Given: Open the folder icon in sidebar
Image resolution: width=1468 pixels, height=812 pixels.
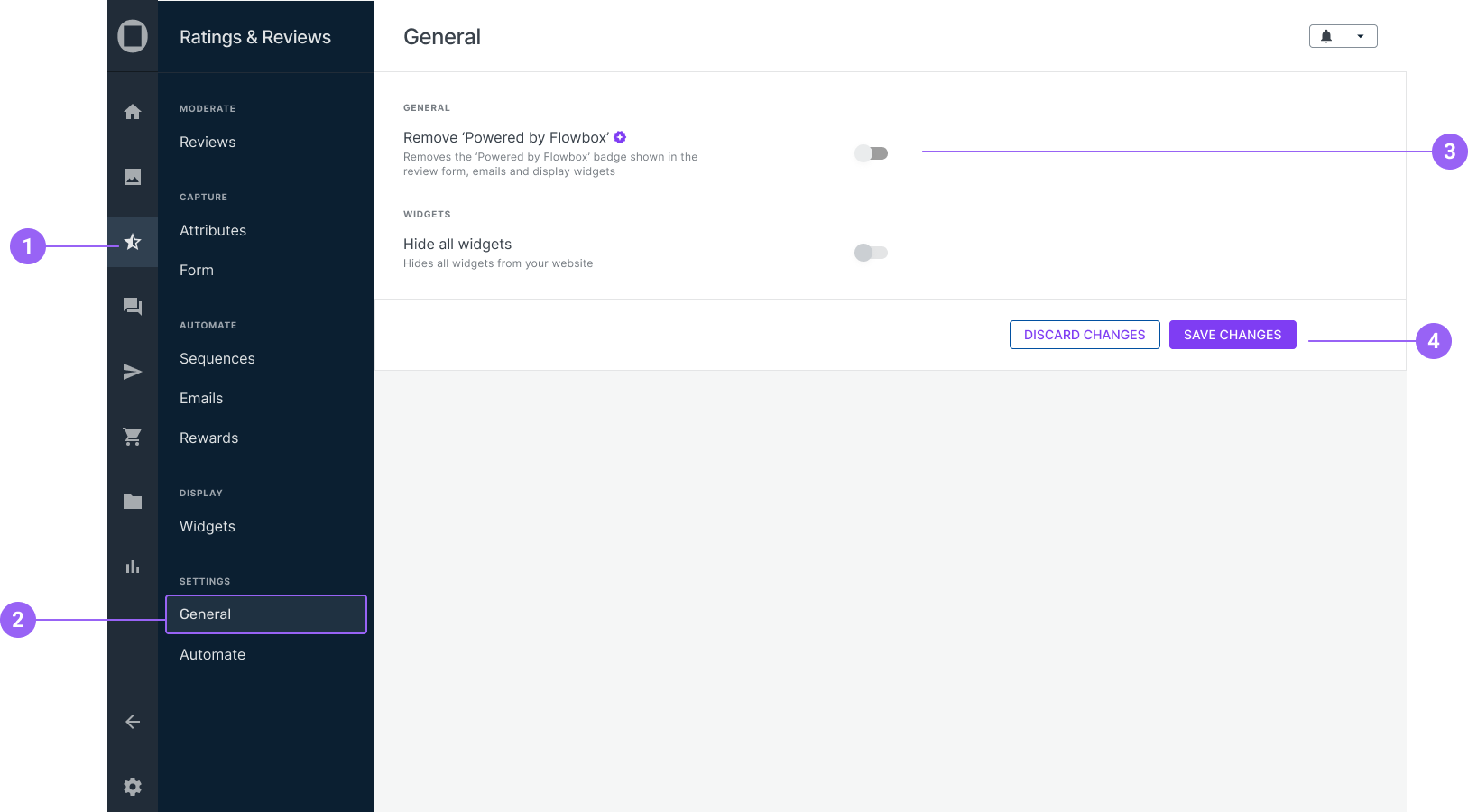Looking at the screenshot, I should coord(133,502).
